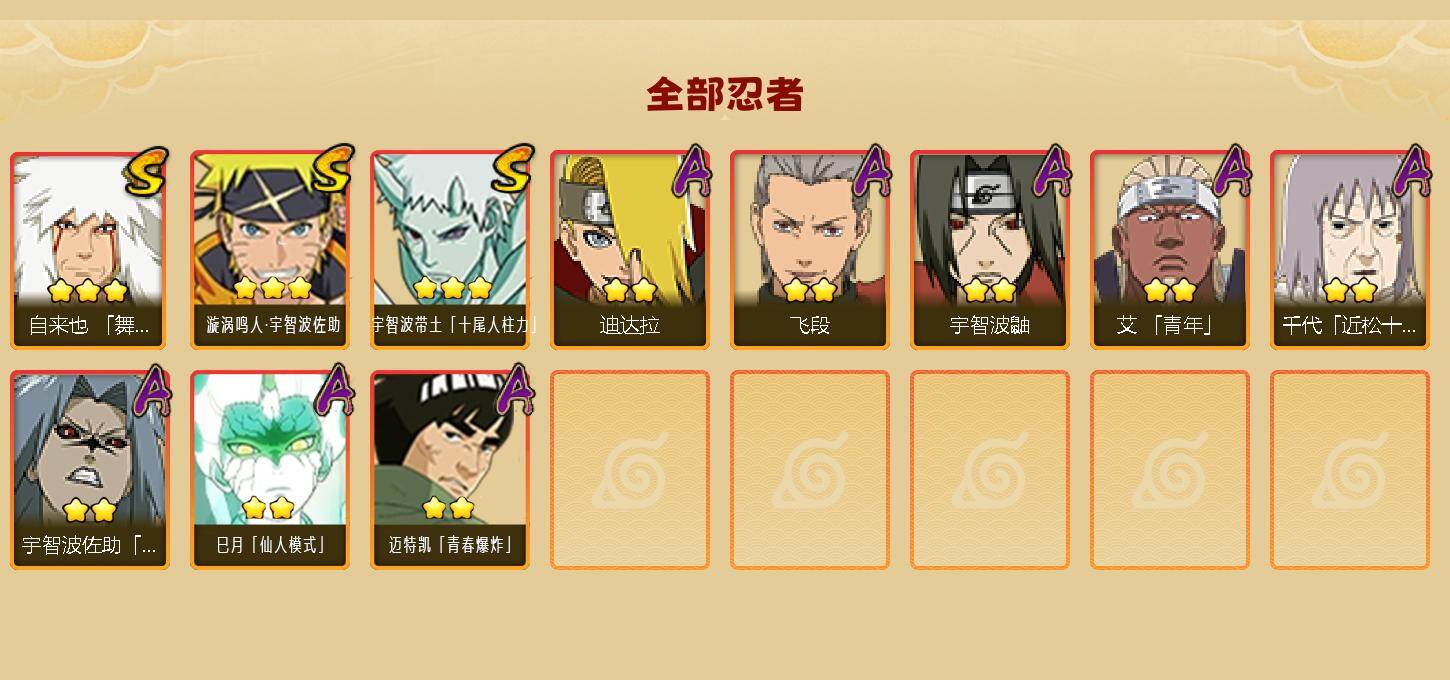The width and height of the screenshot is (1450, 680).
Task: Click the A rank badge on 巳月
Action: [x=334, y=390]
